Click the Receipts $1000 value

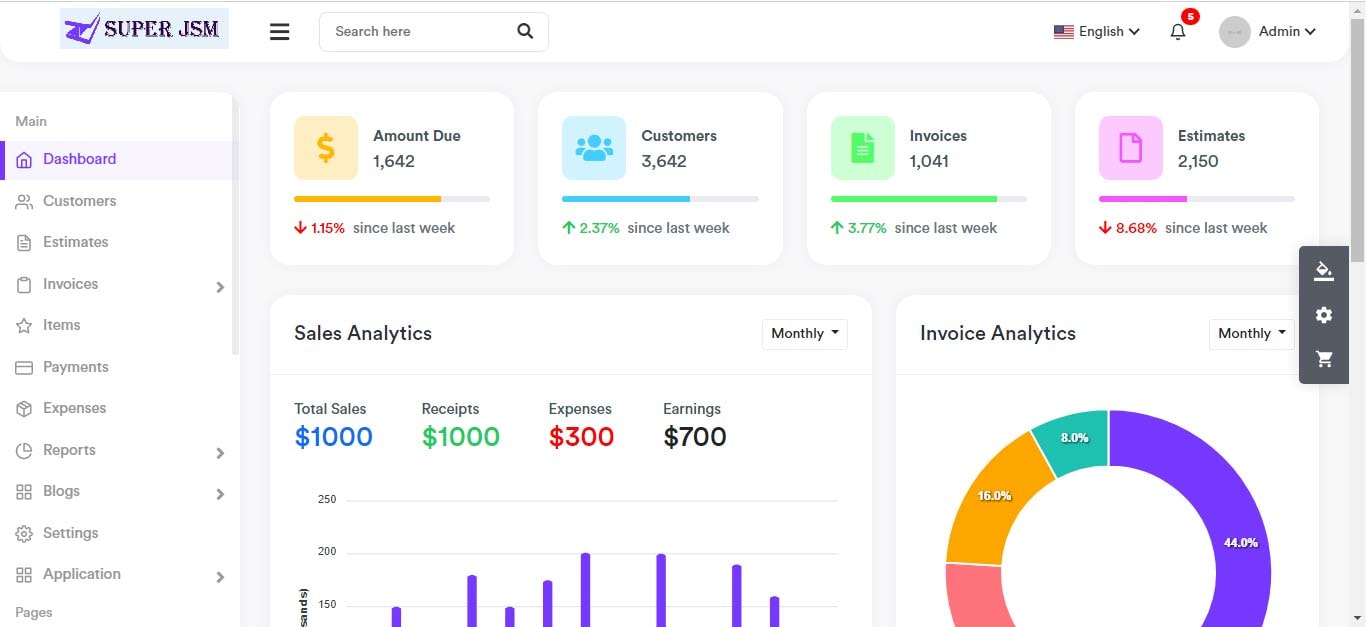tap(461, 437)
